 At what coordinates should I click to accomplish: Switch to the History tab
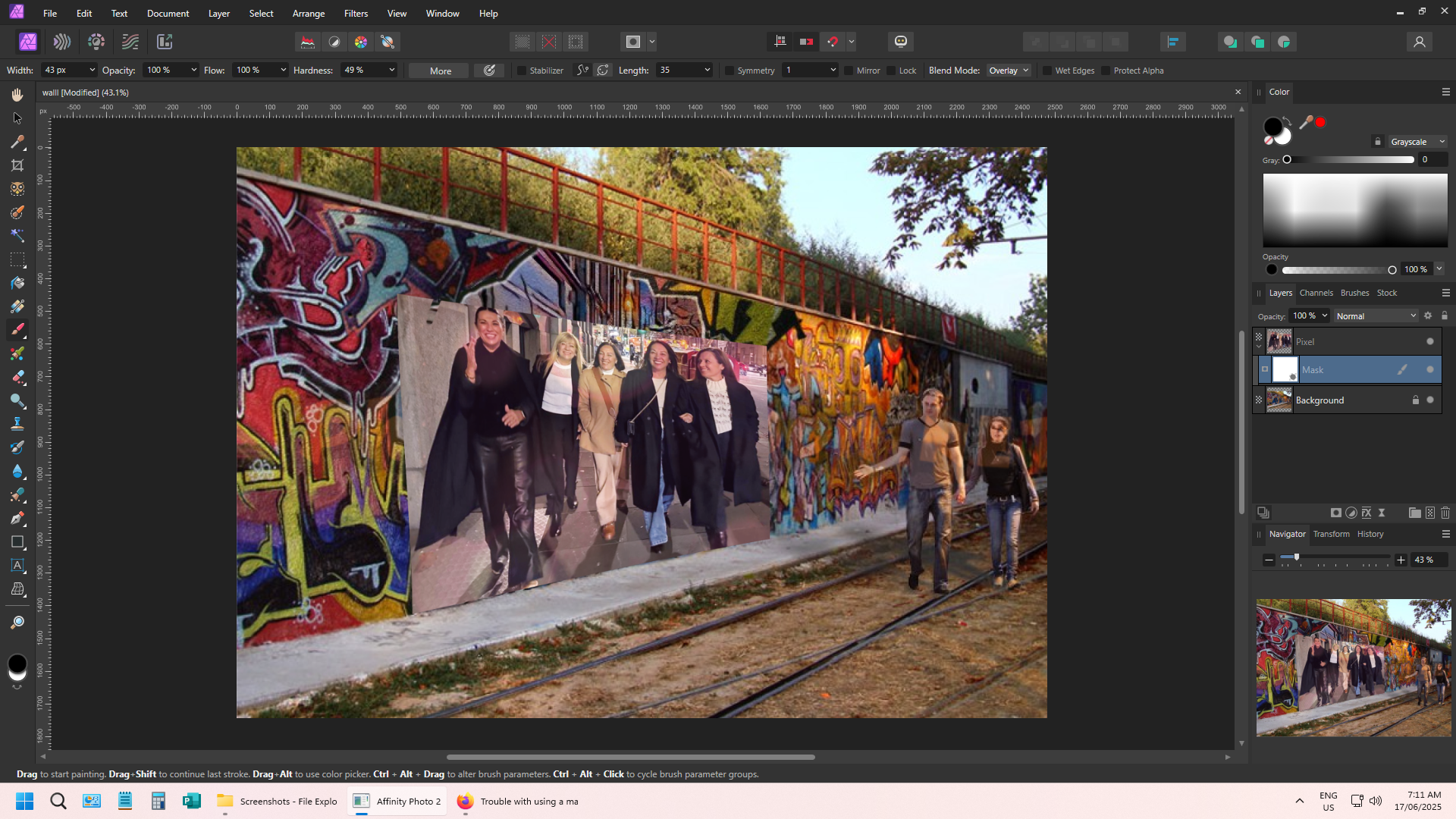(x=1370, y=534)
